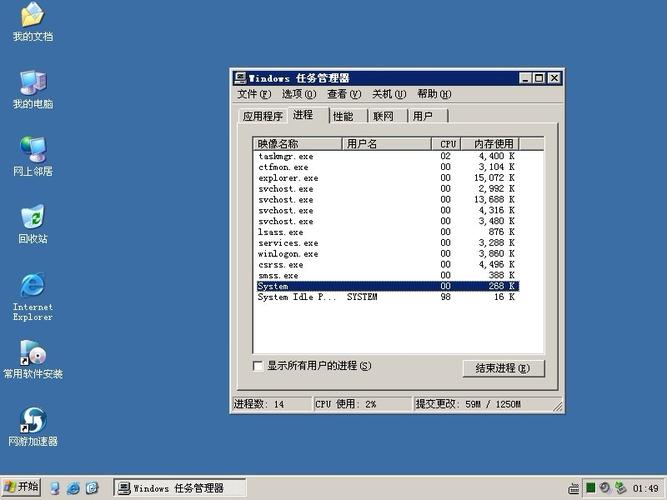667x500 pixels.
Task: Select the explorer.exe process row
Action: (387, 178)
